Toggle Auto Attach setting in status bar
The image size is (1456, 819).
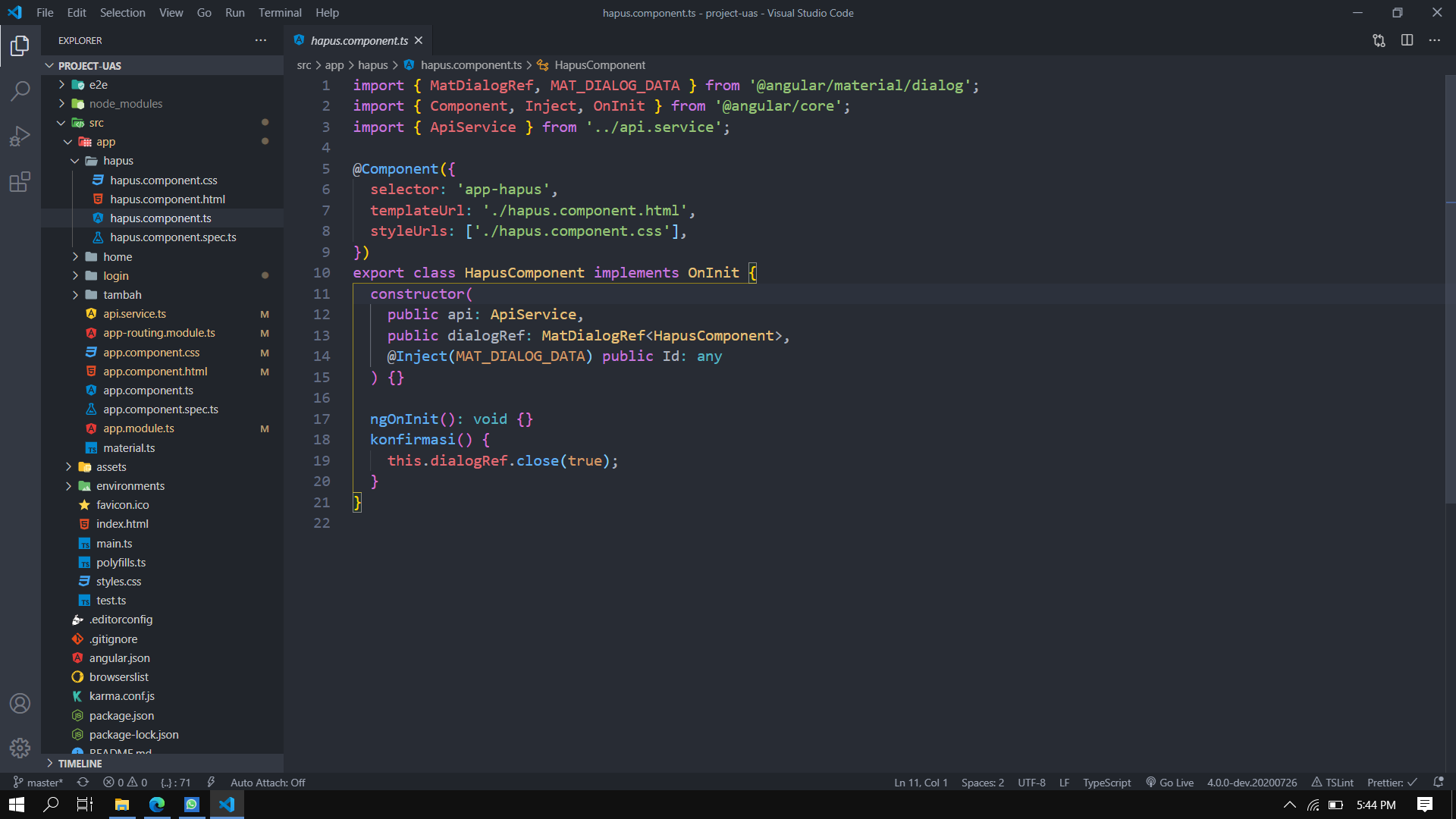click(268, 782)
